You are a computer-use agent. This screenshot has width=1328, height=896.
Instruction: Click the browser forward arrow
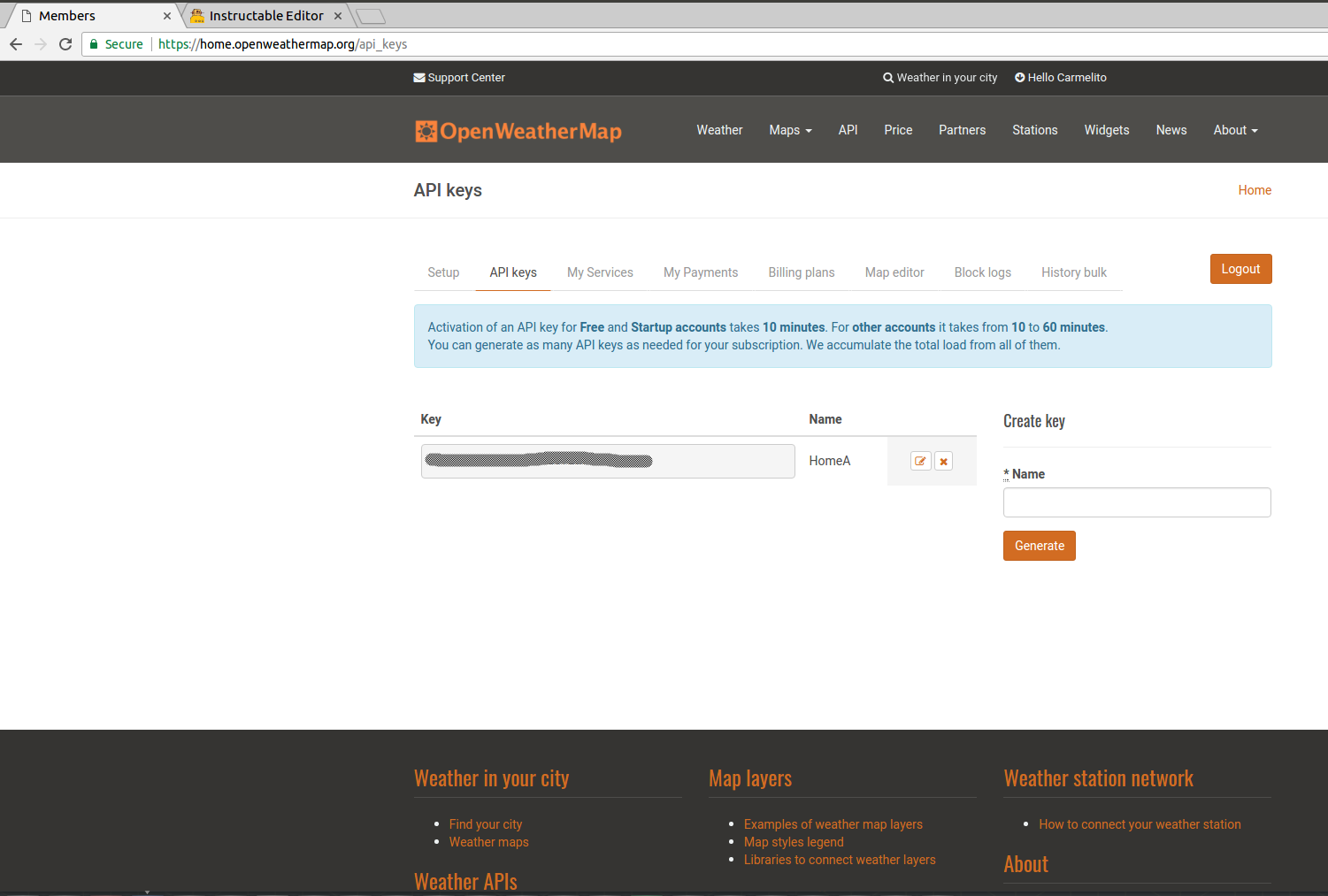[41, 44]
